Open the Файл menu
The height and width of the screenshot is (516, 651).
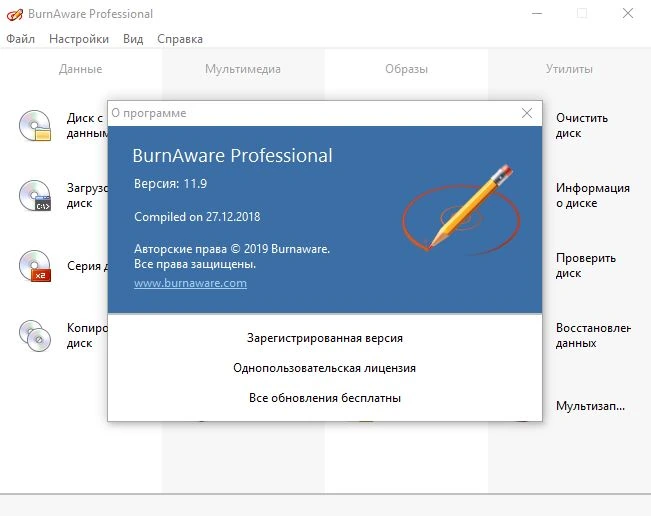pyautogui.click(x=20, y=39)
